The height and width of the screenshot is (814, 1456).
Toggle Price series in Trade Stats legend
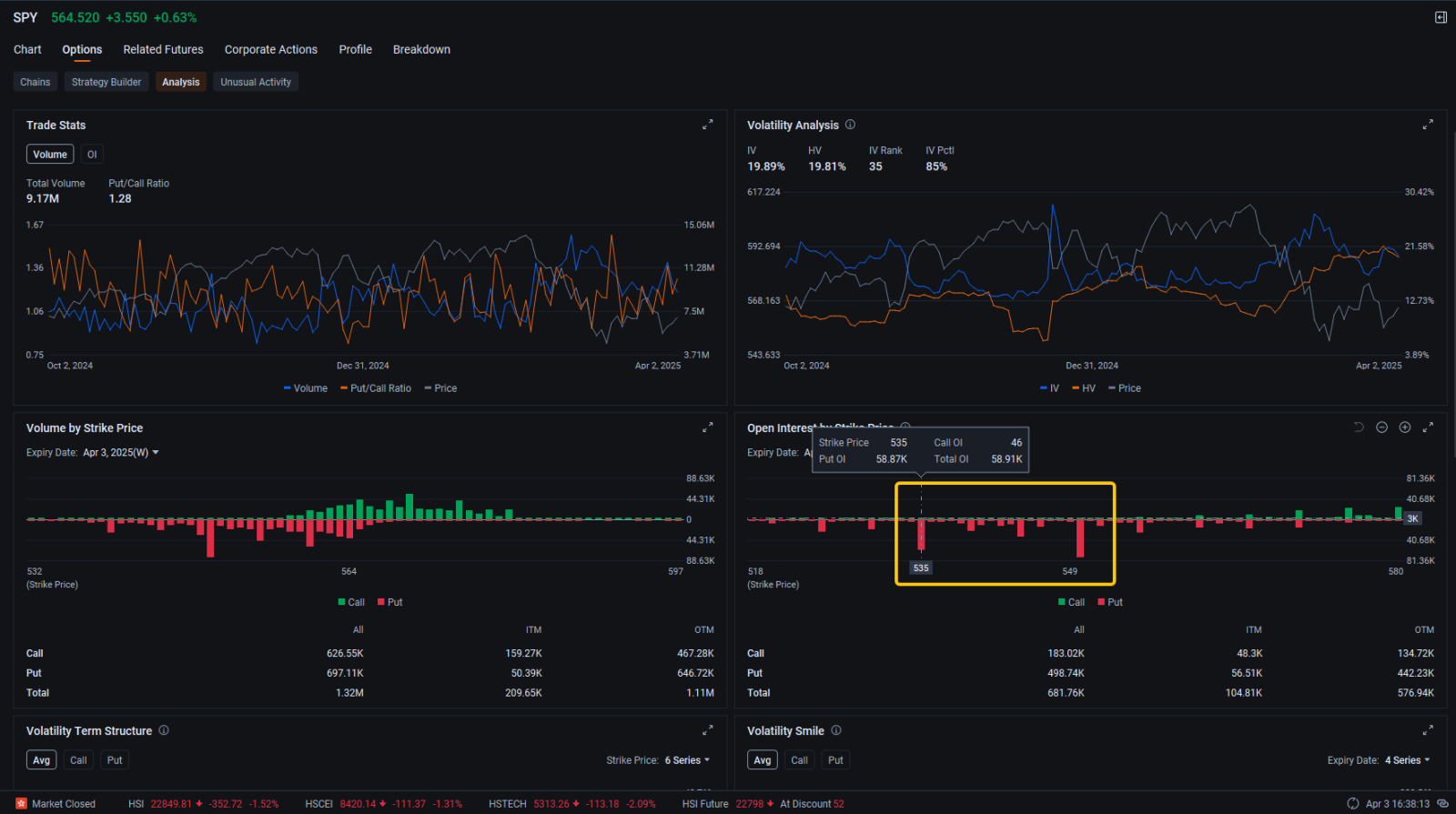click(440, 388)
